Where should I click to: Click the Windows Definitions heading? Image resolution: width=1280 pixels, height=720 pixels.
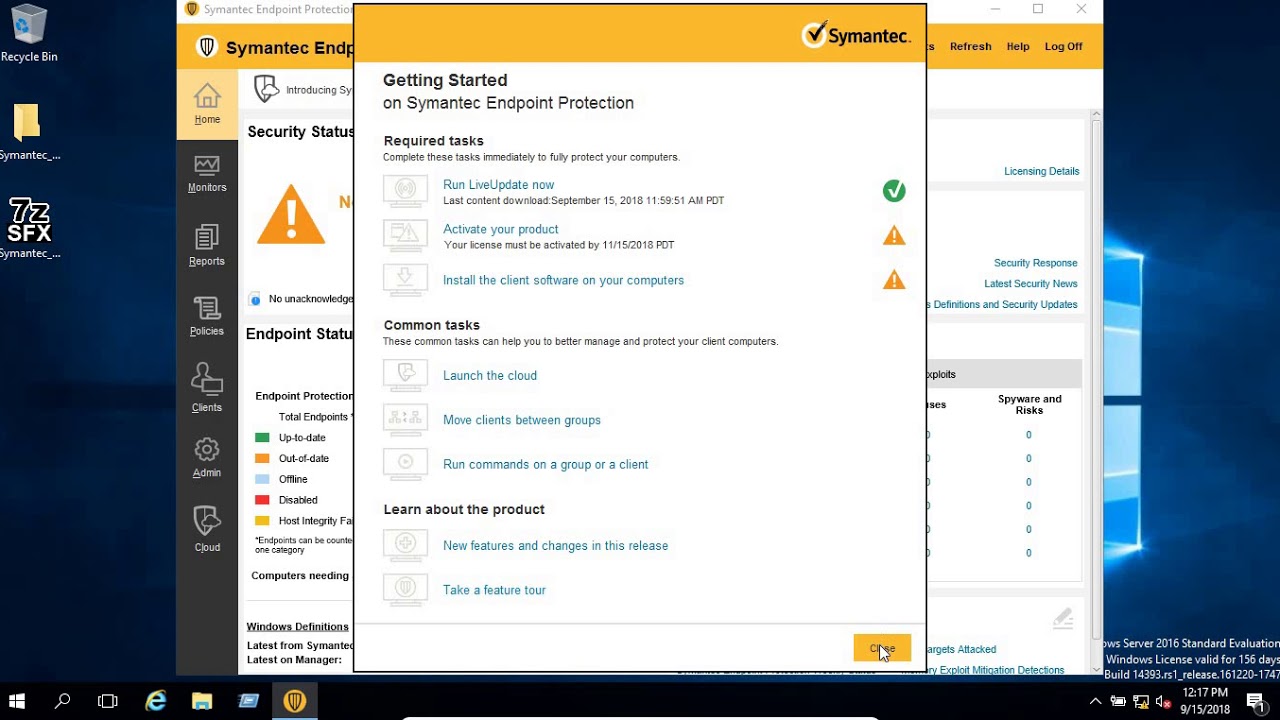[297, 627]
